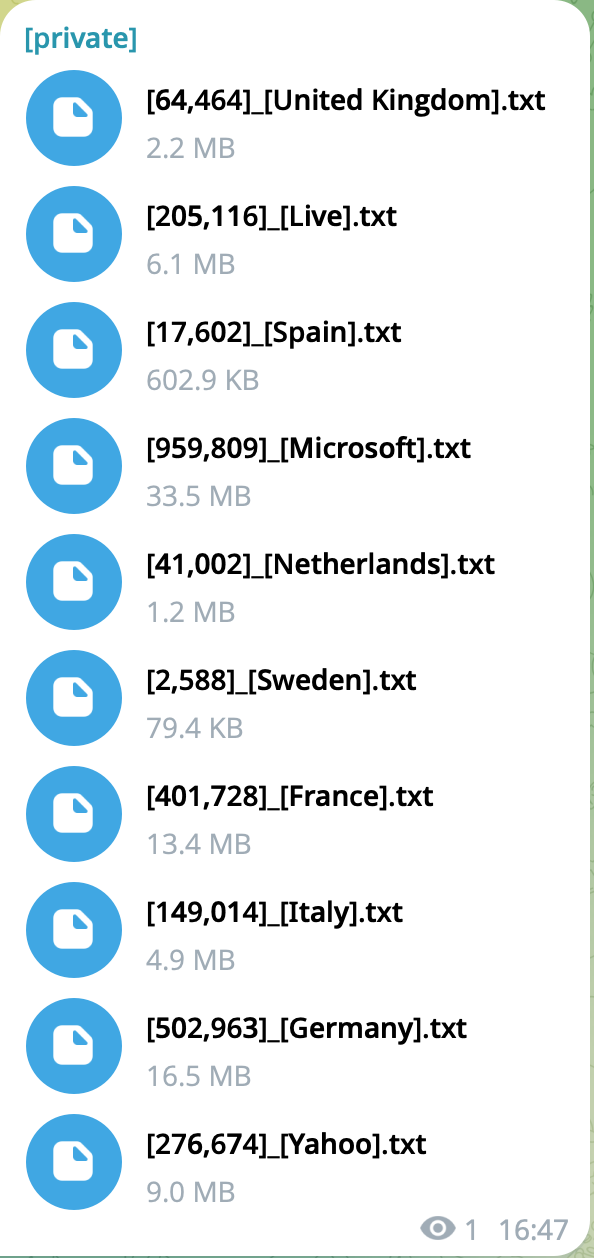Image resolution: width=594 pixels, height=1258 pixels.
Task: Download the United Kingdom file icon
Action: (73, 119)
